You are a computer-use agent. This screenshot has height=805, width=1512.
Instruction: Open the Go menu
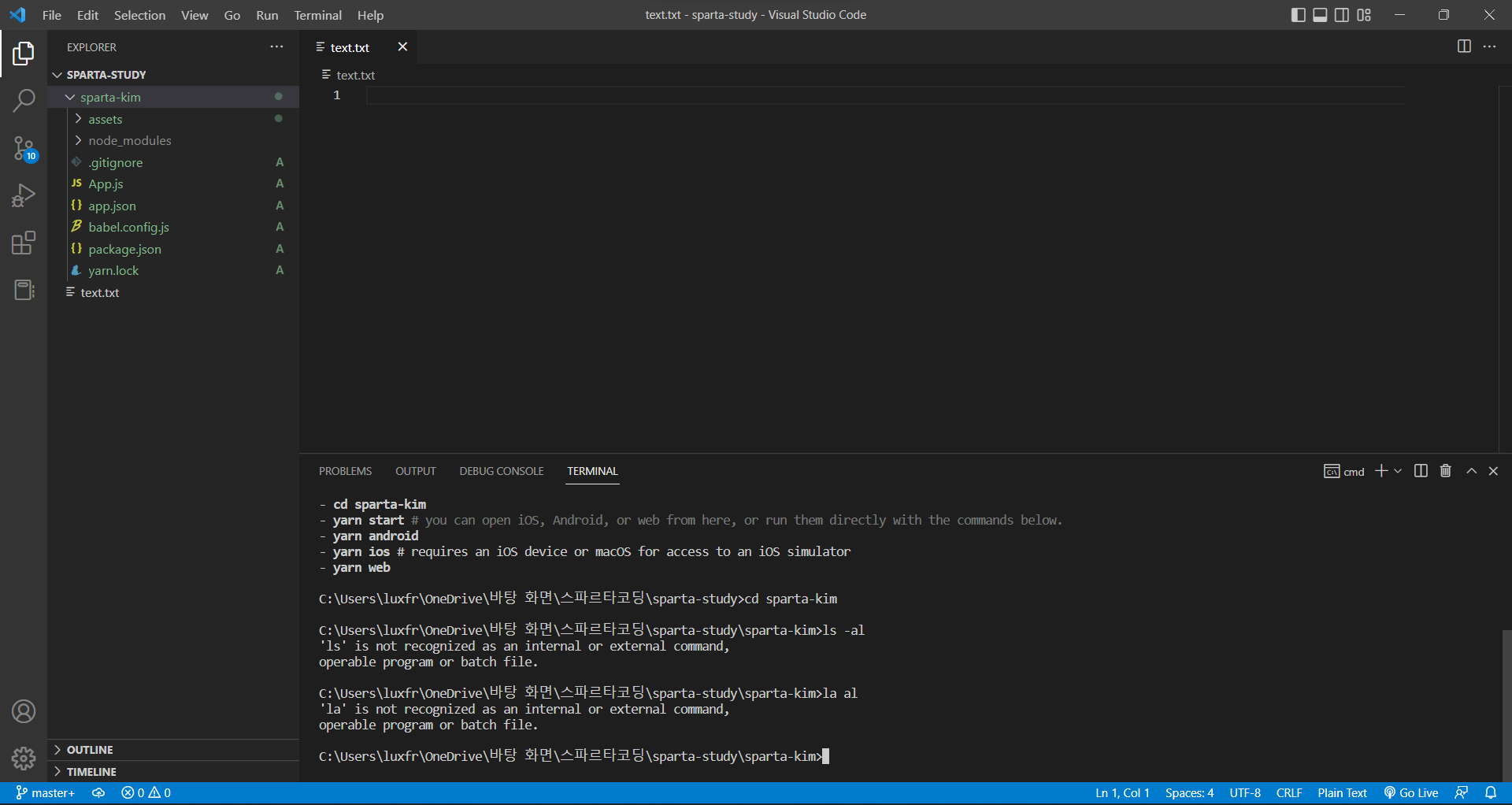click(232, 15)
